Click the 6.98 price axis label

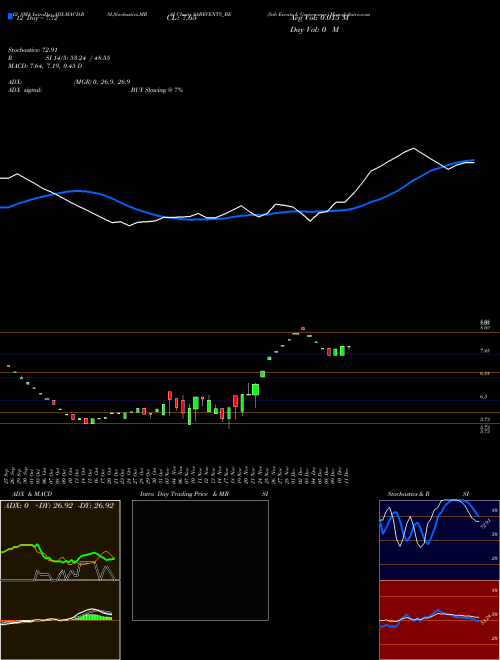[484, 373]
